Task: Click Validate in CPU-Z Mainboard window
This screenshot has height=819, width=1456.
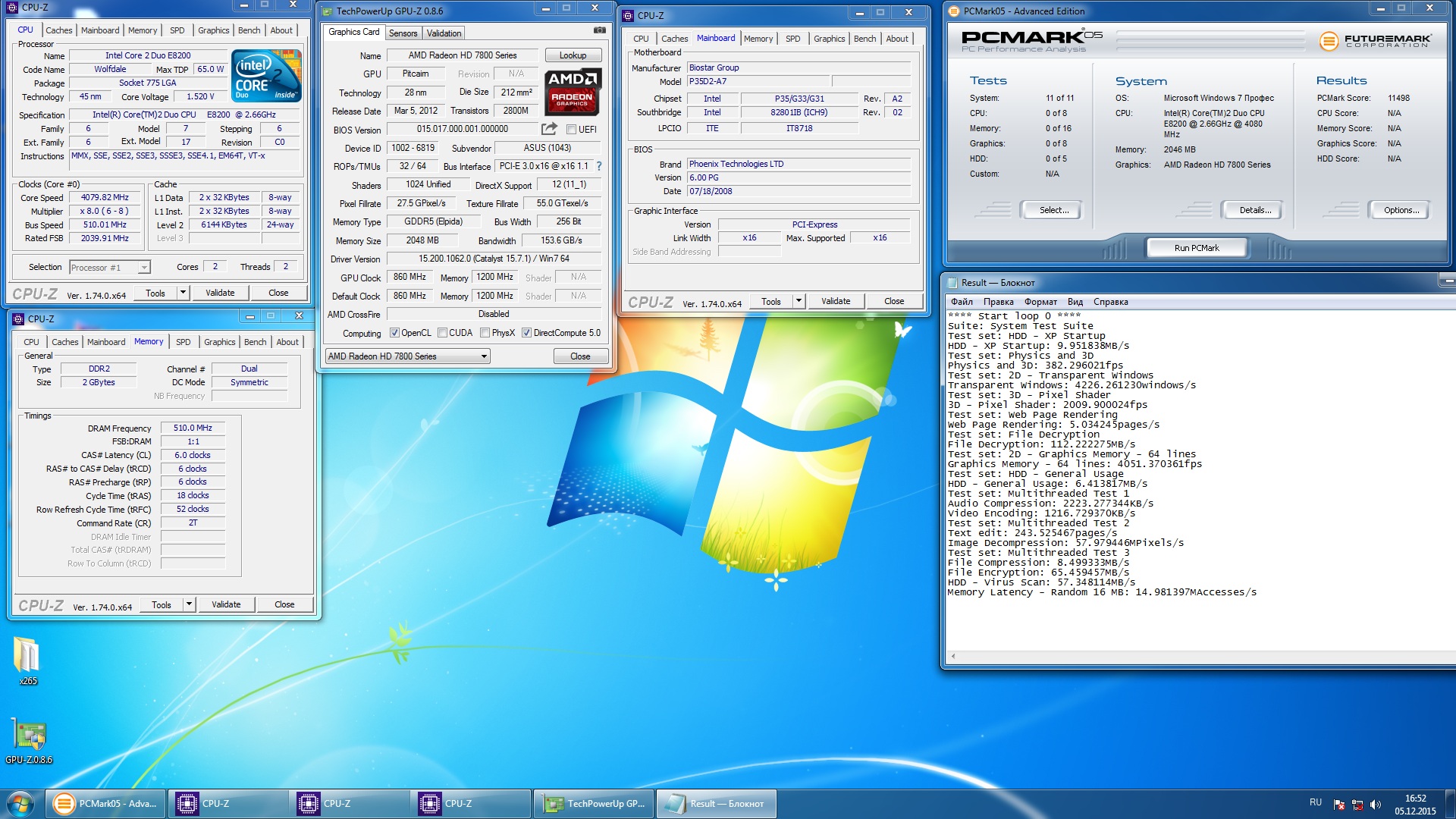Action: pyautogui.click(x=836, y=301)
